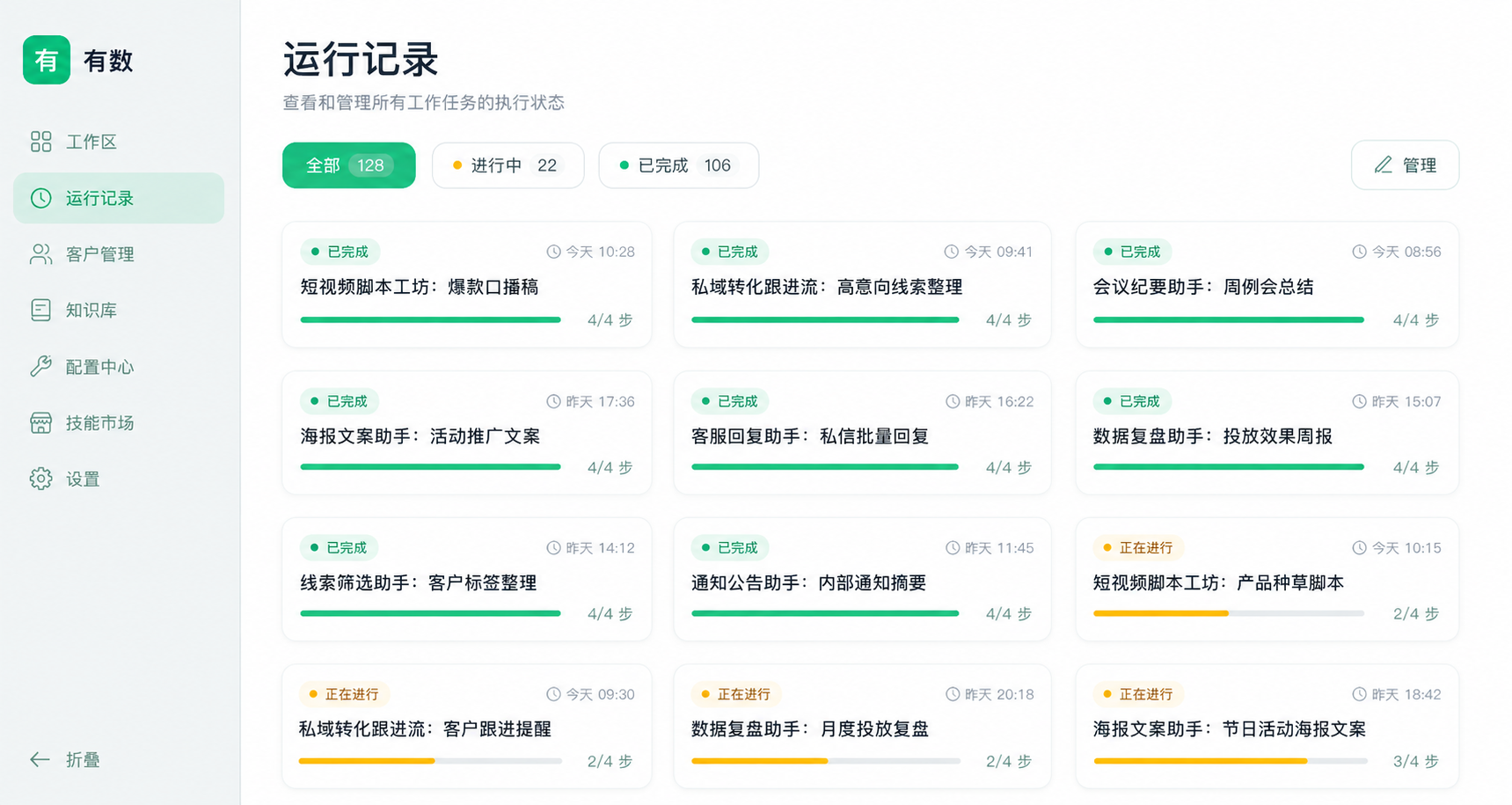The image size is (1512, 805).
Task: Open 会议纪要助手：周例会总结 record
Action: pos(1267,284)
